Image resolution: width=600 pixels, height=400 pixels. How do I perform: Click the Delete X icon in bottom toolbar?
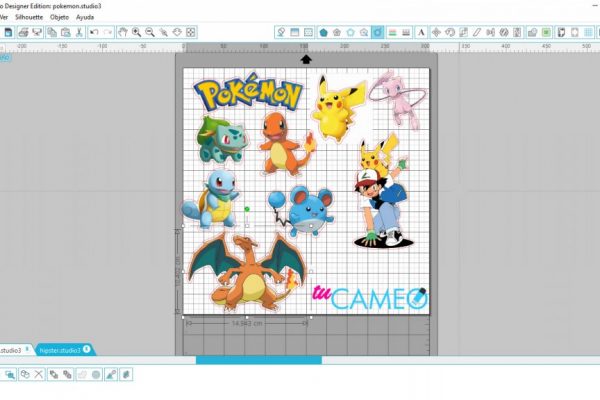[x=38, y=374]
